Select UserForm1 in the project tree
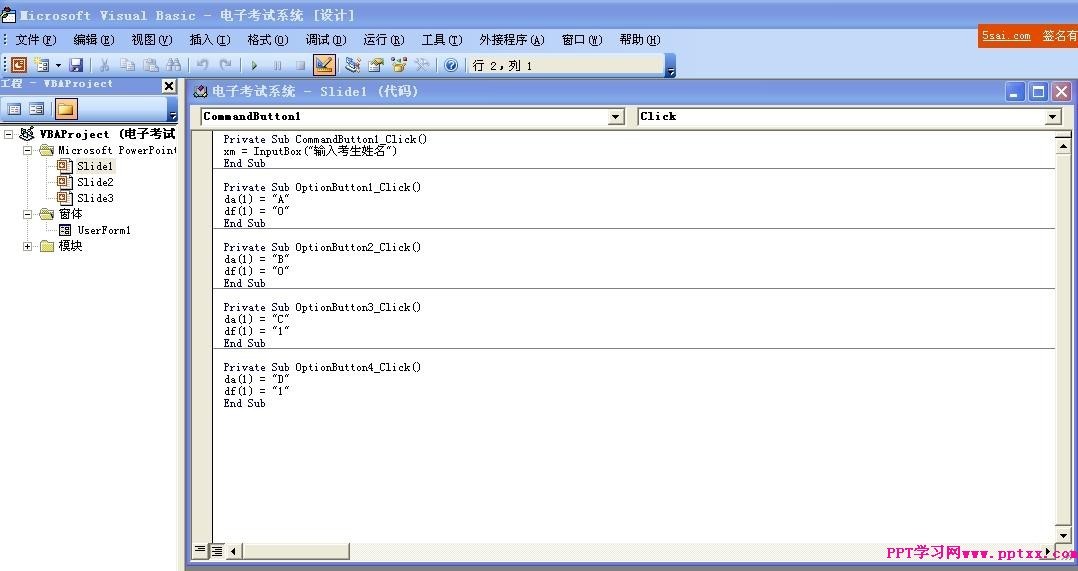The image size is (1078, 571). click(x=104, y=230)
